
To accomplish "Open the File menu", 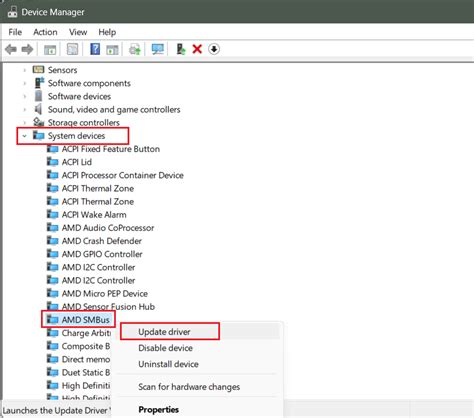I will click(15, 32).
